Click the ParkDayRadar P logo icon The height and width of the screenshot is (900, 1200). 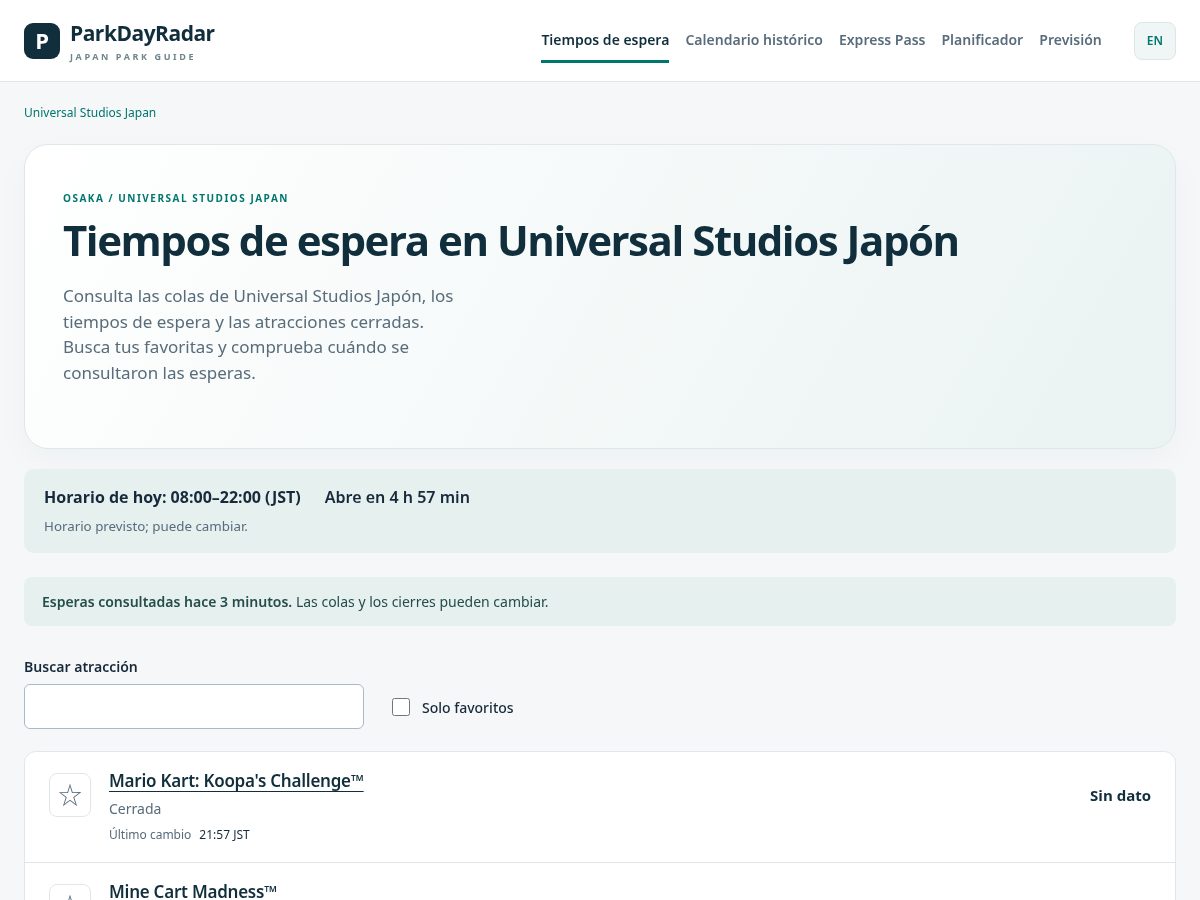click(42, 41)
